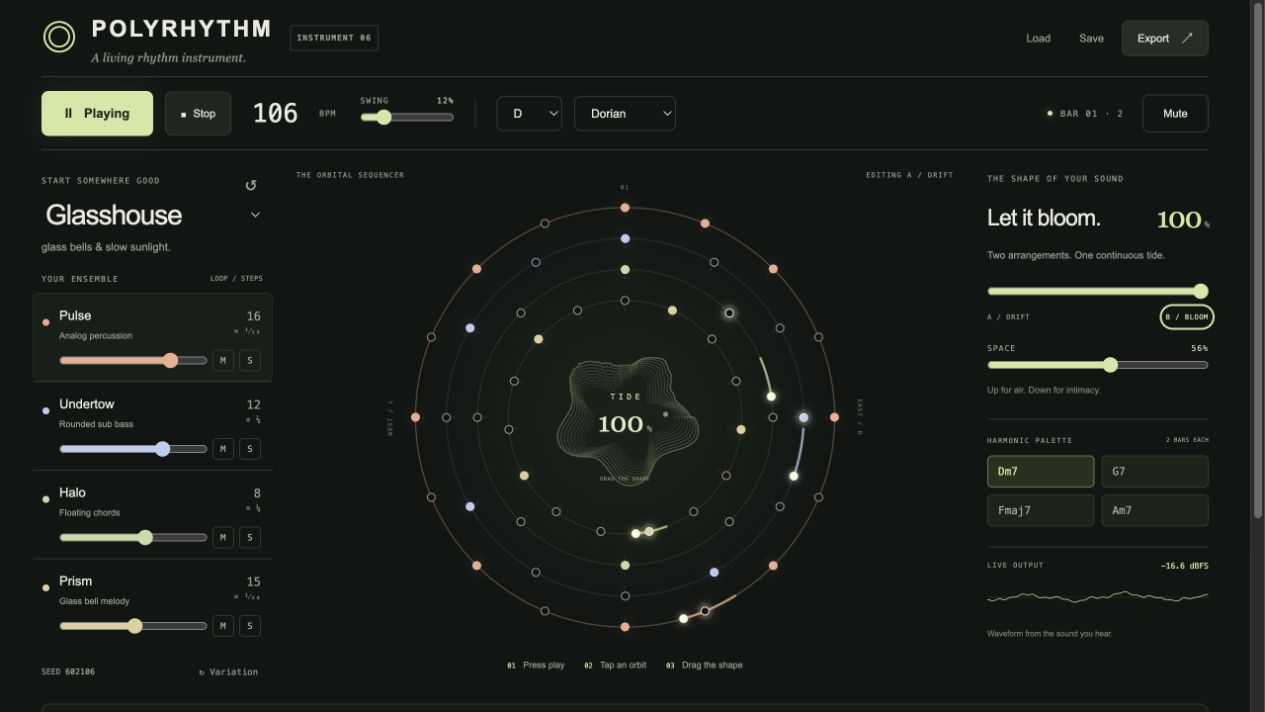Click the Pulse volume slider knob
Image resolution: width=1265 pixels, height=712 pixels.
tap(170, 360)
